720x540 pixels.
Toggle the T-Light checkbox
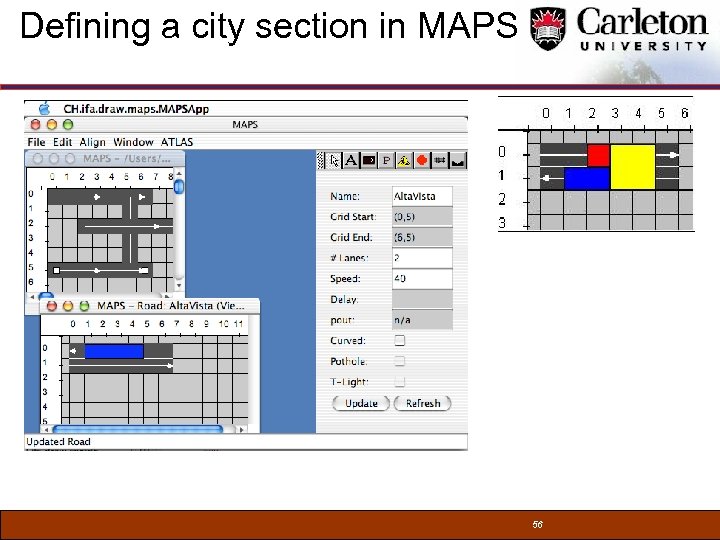click(399, 382)
